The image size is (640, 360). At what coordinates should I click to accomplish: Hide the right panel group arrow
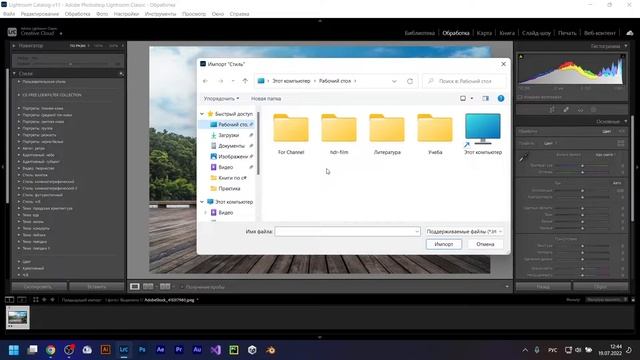[x=637, y=167]
